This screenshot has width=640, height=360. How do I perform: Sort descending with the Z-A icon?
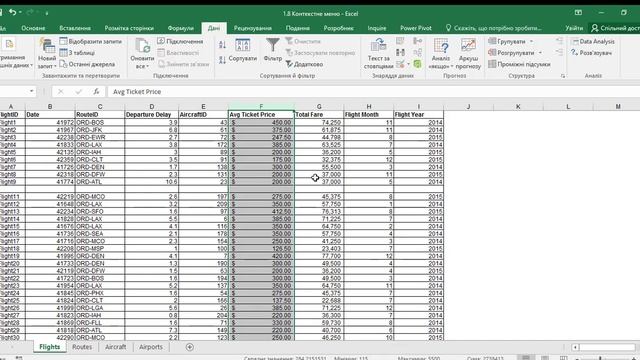(x=222, y=60)
